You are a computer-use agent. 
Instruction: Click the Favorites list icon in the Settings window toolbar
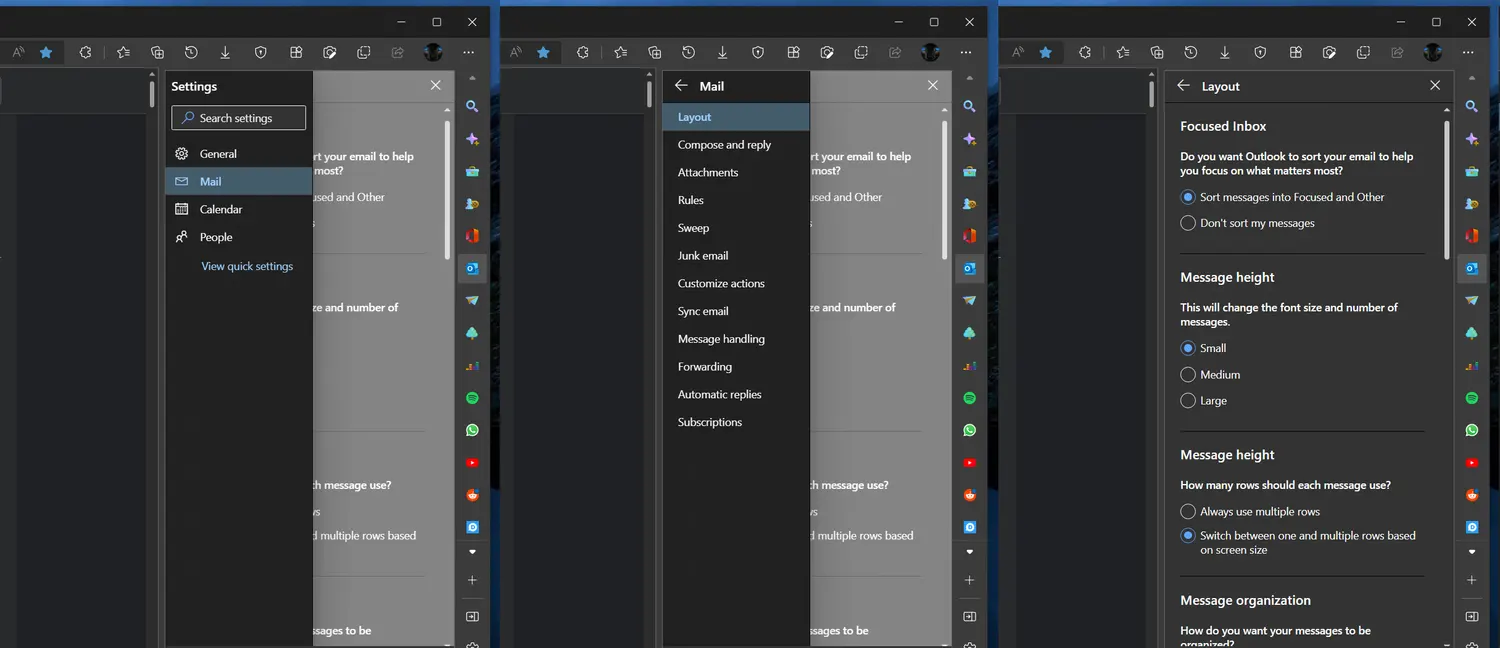123,53
